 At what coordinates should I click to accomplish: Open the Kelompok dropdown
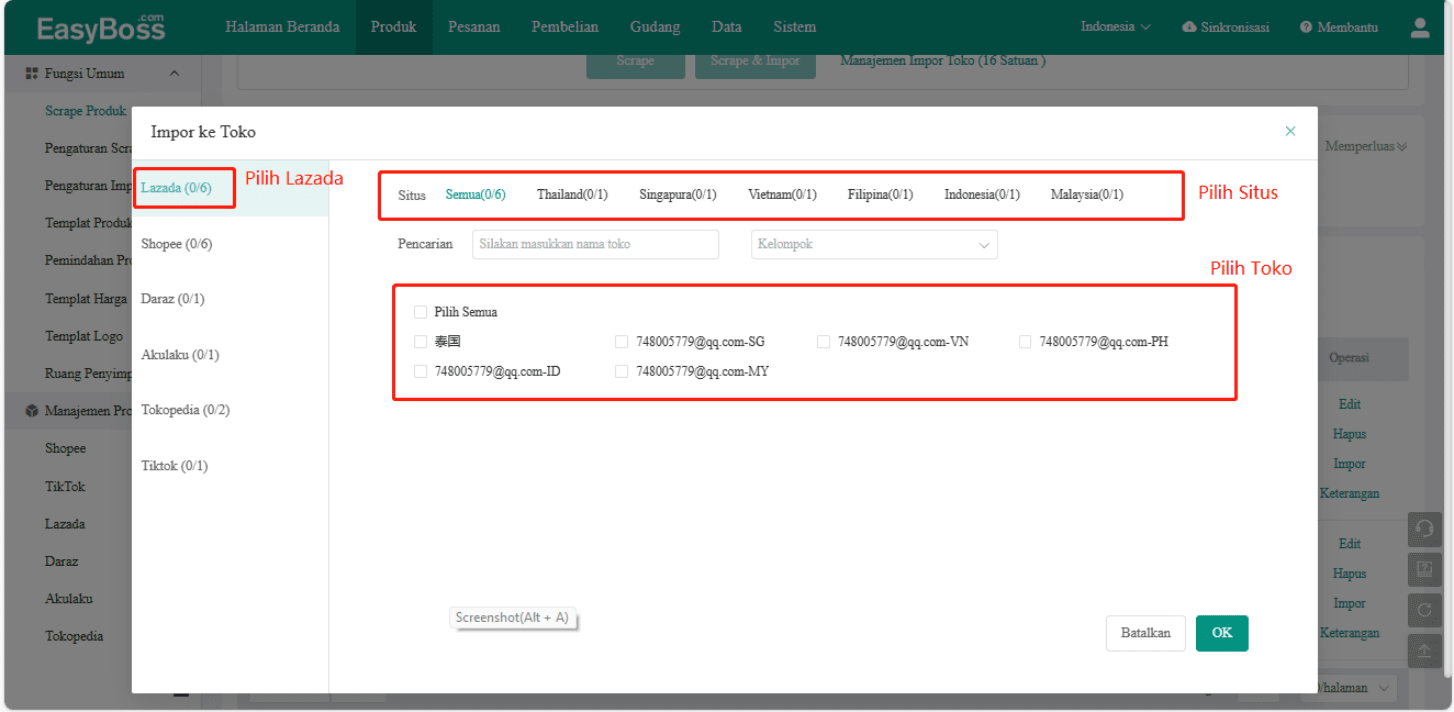pyautogui.click(x=874, y=245)
